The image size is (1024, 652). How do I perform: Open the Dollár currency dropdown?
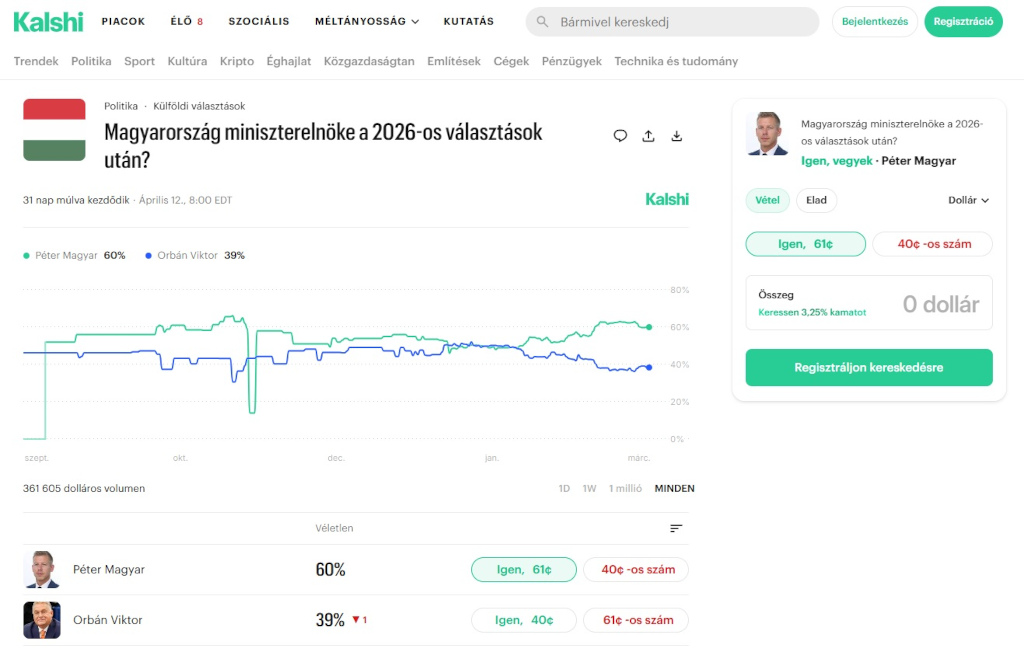[x=968, y=200]
